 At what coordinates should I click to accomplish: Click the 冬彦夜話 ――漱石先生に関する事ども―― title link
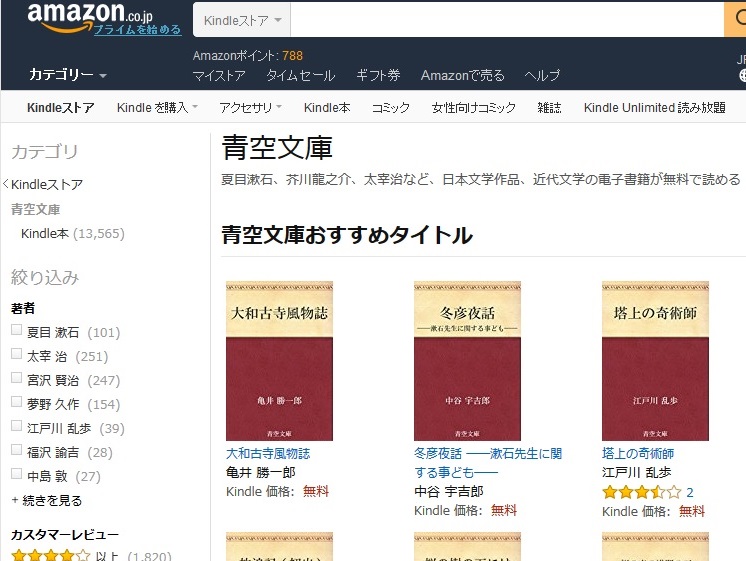tap(488, 463)
